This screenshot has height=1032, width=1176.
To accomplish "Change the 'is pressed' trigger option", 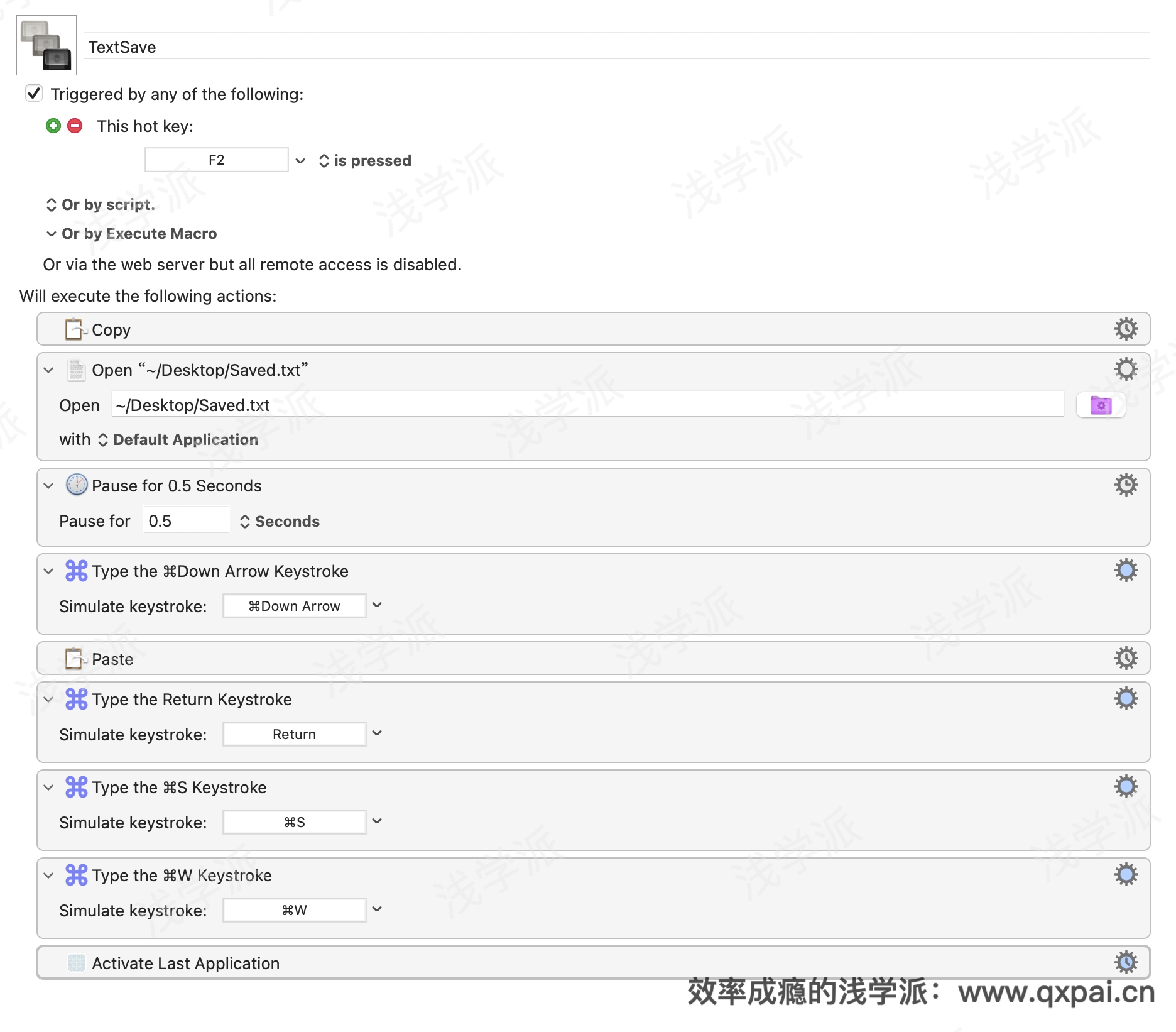I will [365, 161].
